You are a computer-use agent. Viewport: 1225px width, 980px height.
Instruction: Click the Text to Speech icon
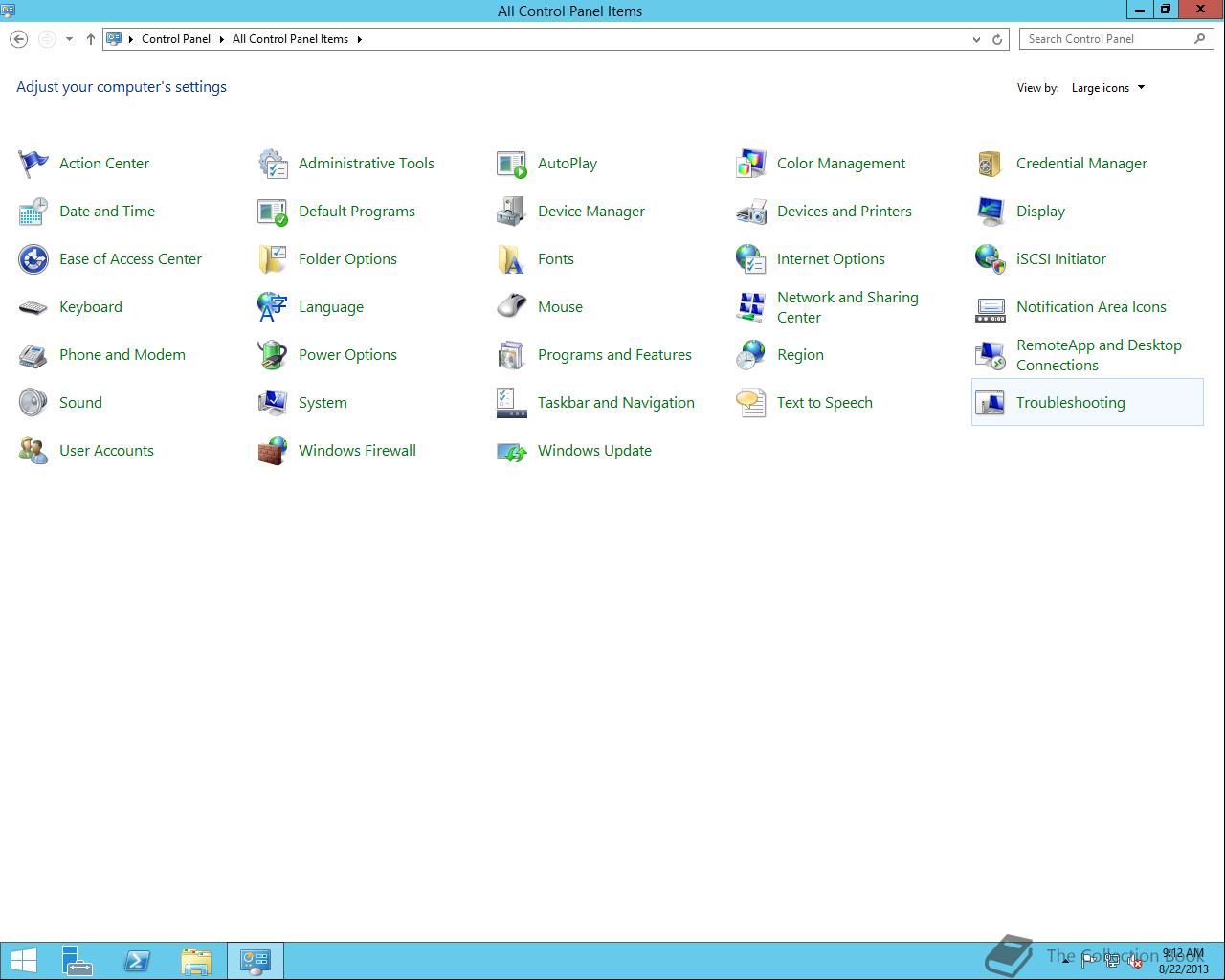[x=751, y=403]
